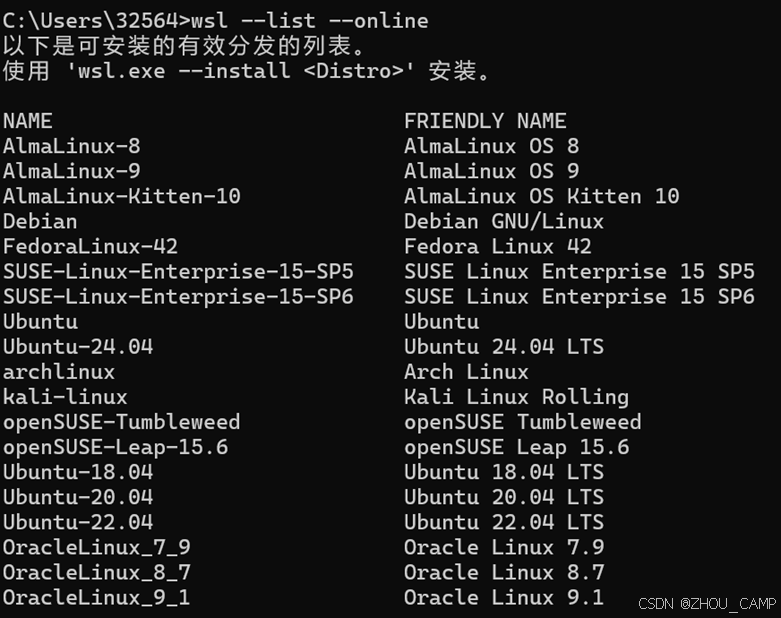Click Debian in the NAME column
Screen dimensions: 781x618
pos(40,221)
